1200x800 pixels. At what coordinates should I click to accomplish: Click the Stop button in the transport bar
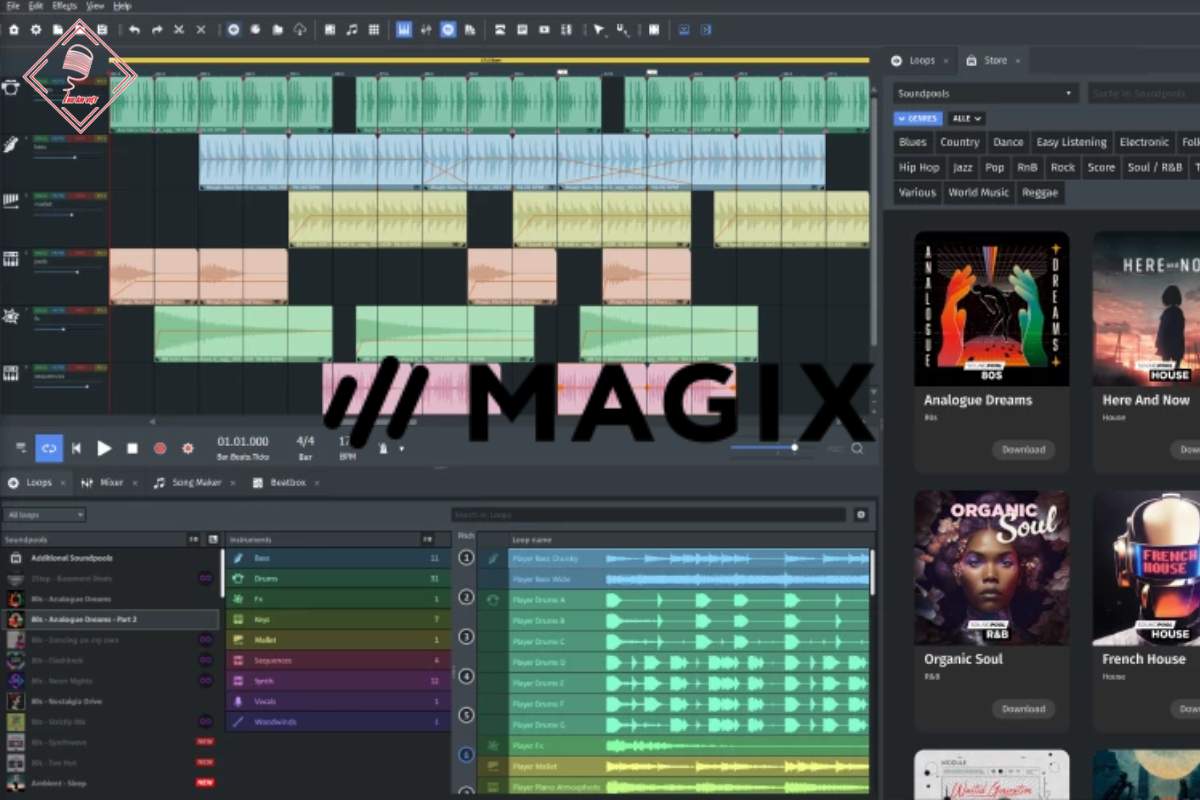point(132,449)
